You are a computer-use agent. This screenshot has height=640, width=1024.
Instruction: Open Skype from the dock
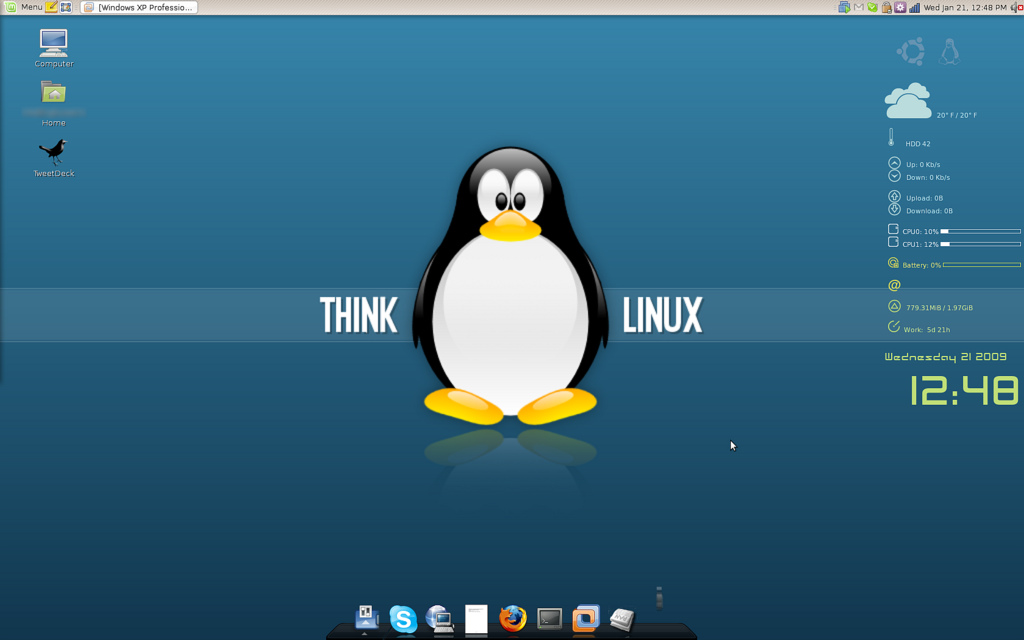click(403, 620)
